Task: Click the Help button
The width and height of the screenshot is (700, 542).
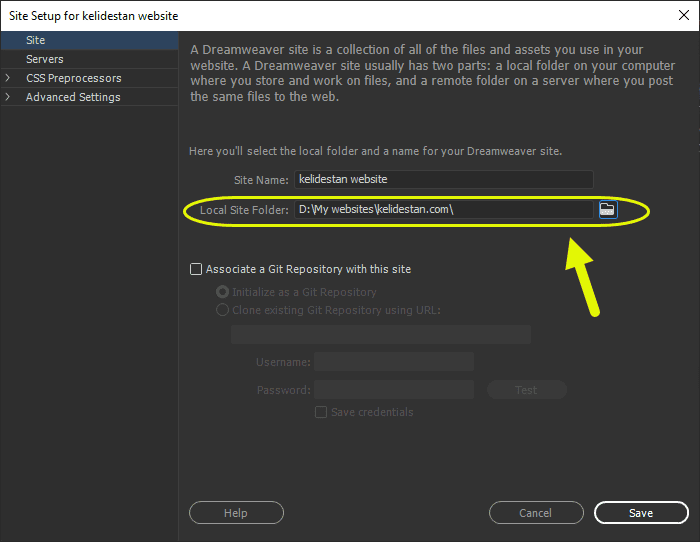Action: coord(236,513)
